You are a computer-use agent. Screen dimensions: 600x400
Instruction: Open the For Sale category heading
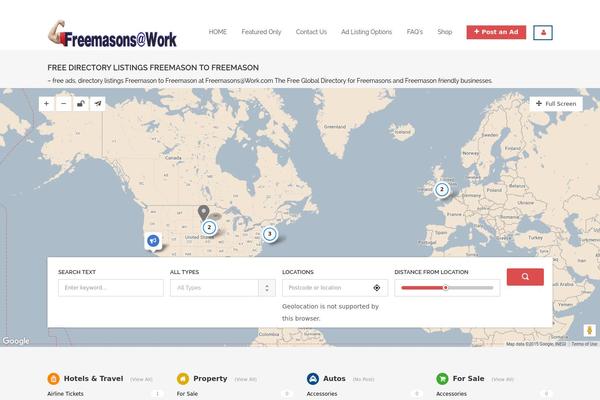[468, 379]
